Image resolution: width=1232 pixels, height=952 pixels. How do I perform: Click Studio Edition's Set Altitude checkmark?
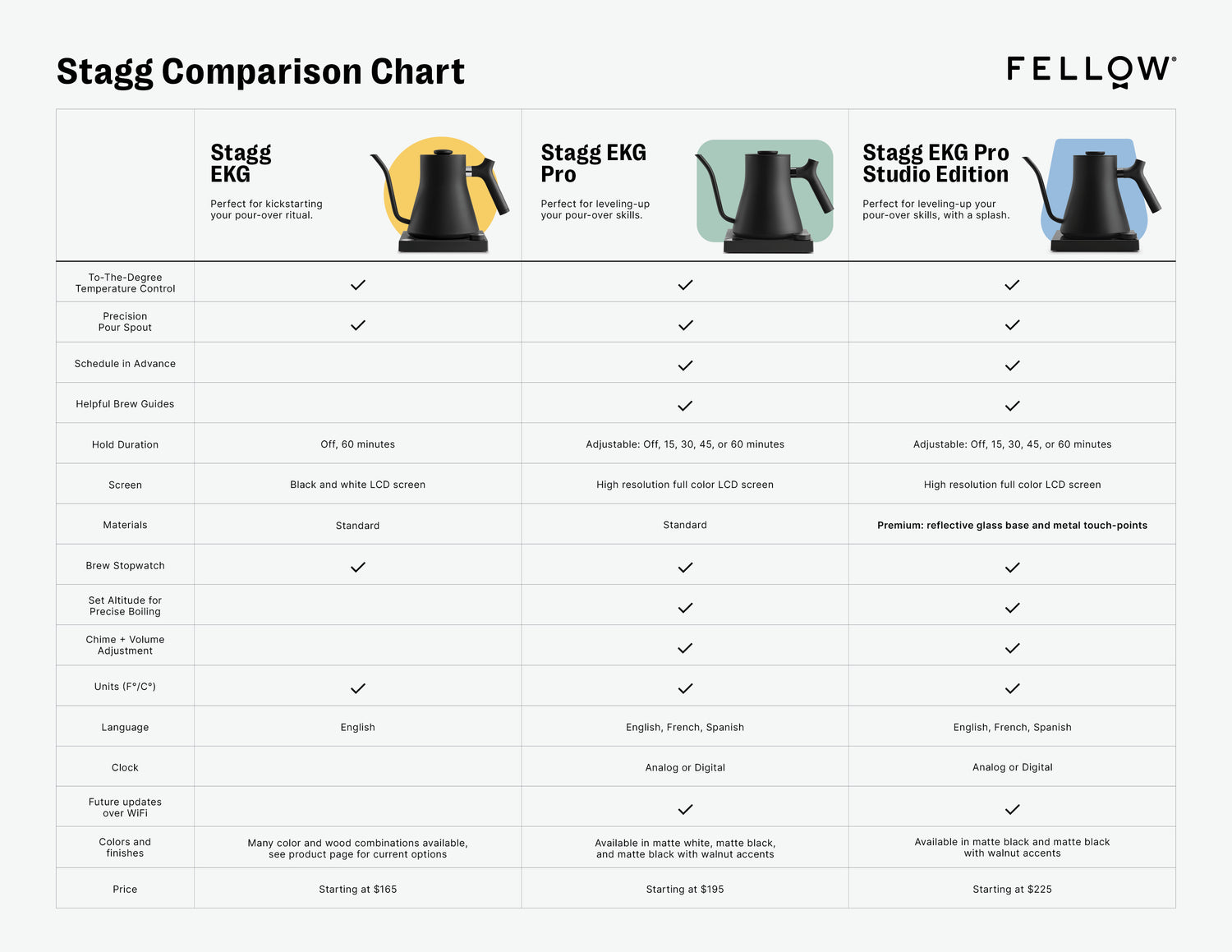pos(1012,608)
